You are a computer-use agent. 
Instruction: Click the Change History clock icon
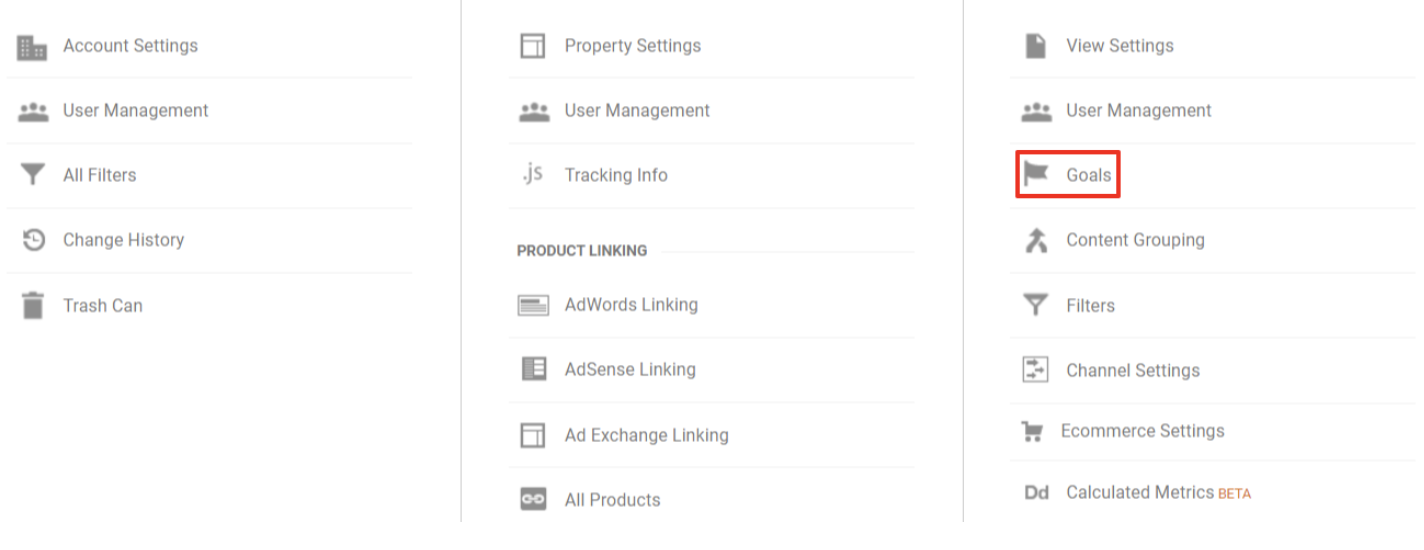(x=34, y=240)
